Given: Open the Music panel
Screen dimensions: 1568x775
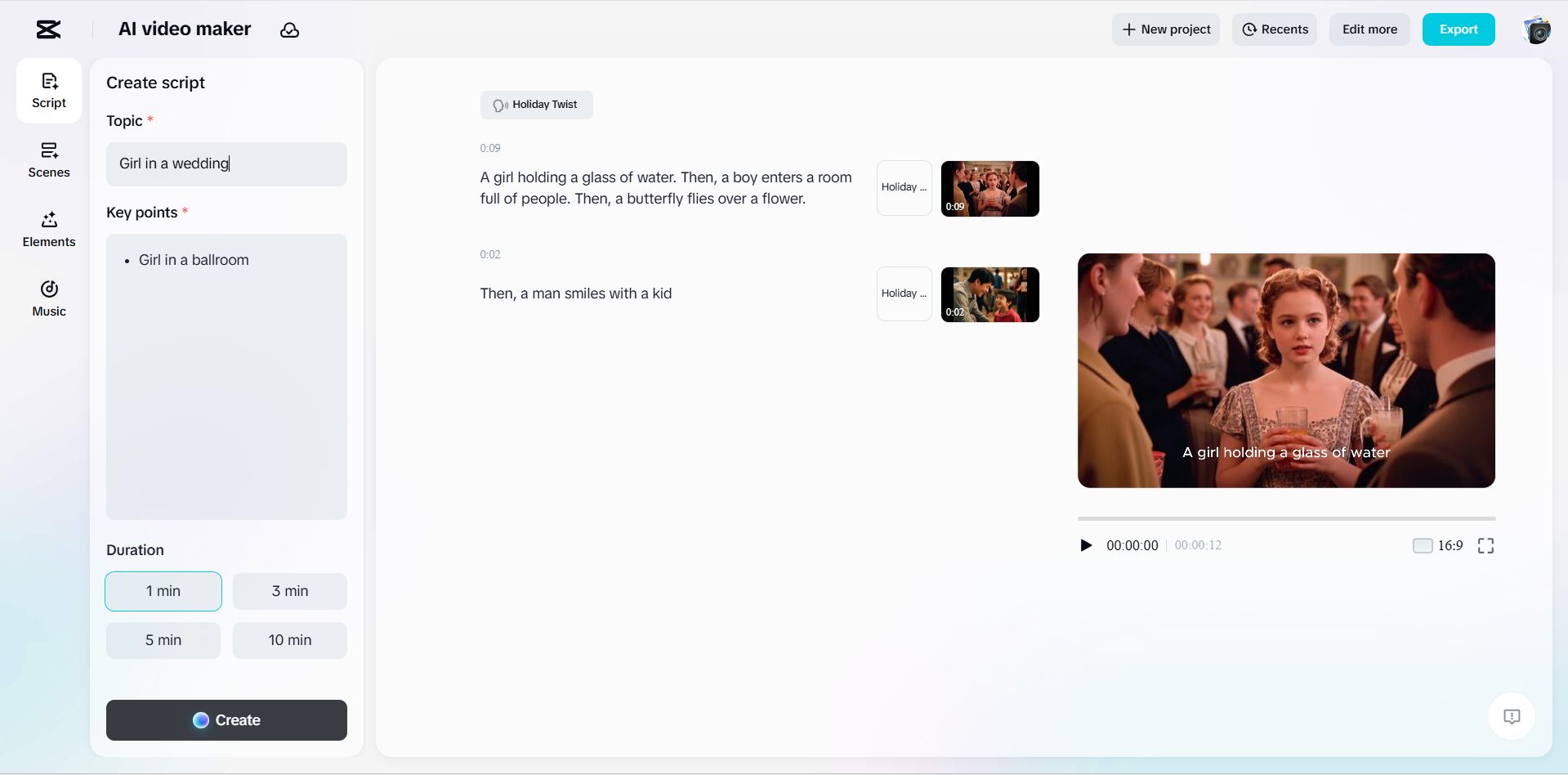Looking at the screenshot, I should point(48,298).
